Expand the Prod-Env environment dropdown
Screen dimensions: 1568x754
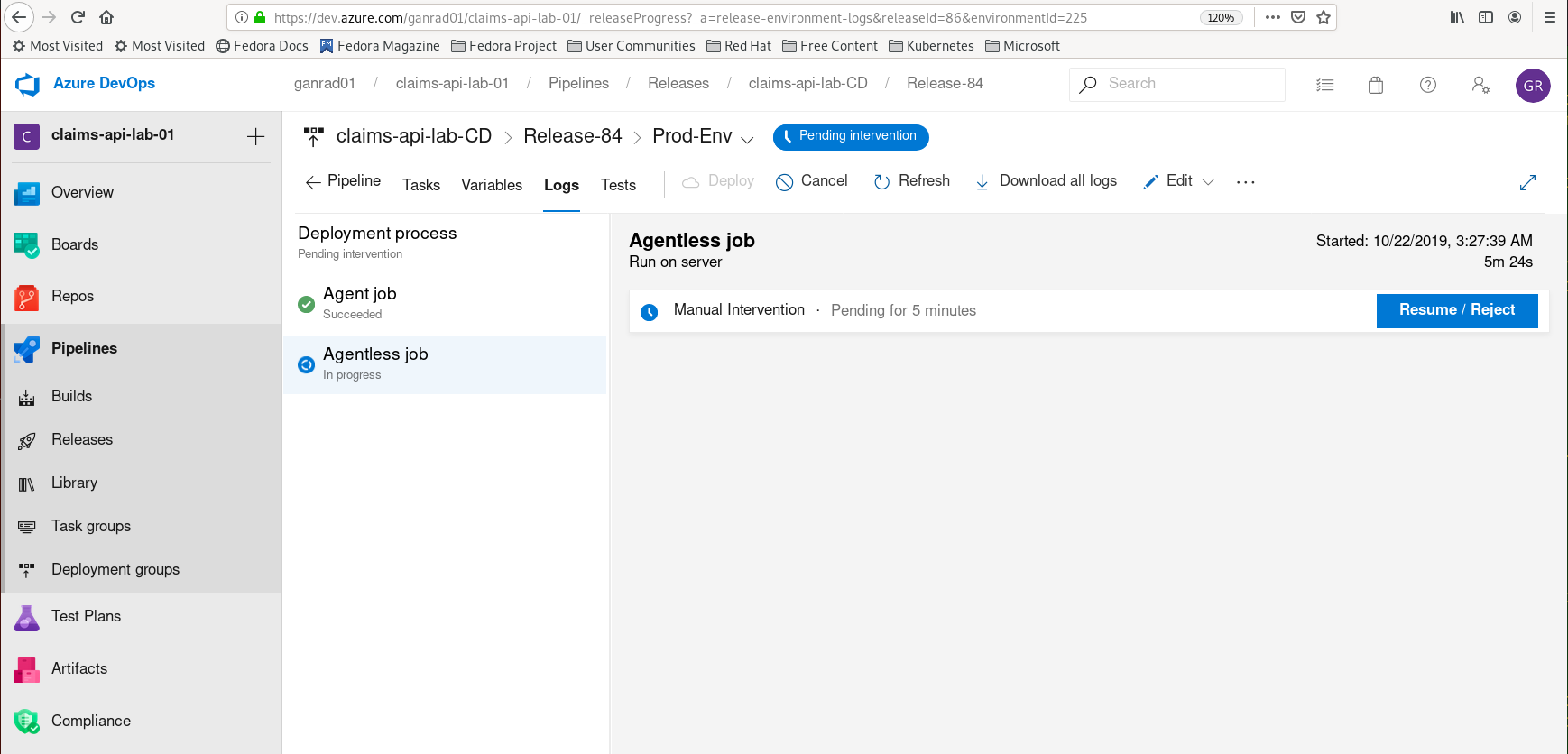[x=747, y=139]
